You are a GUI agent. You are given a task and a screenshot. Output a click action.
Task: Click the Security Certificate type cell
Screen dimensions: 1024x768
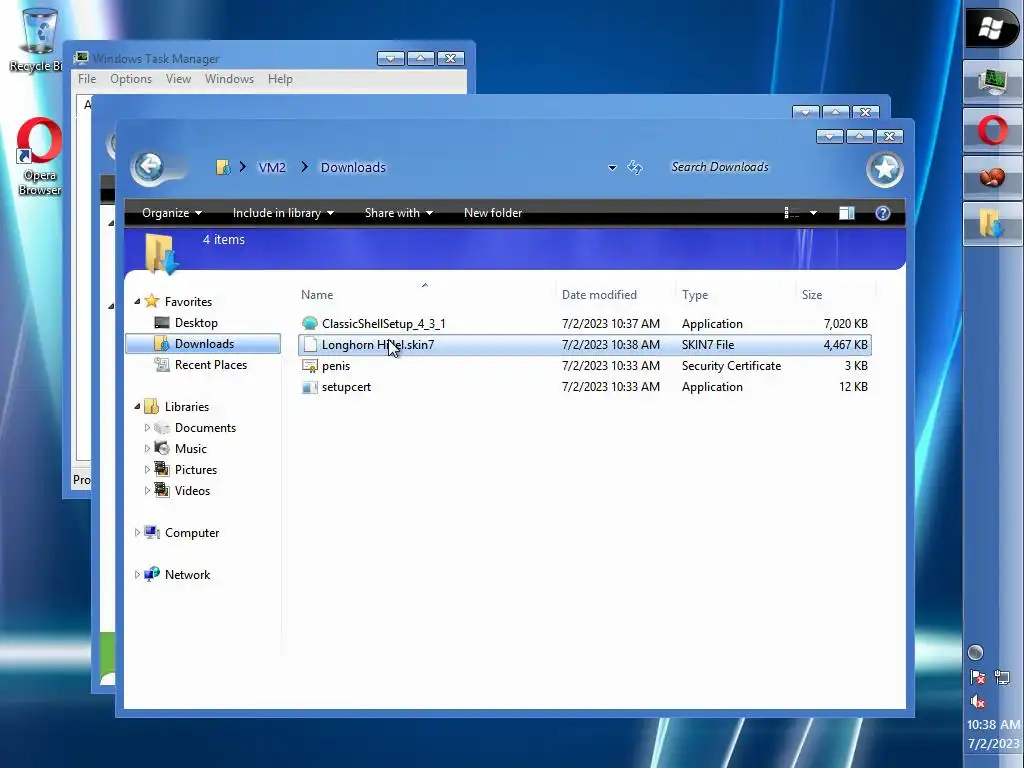[731, 366]
